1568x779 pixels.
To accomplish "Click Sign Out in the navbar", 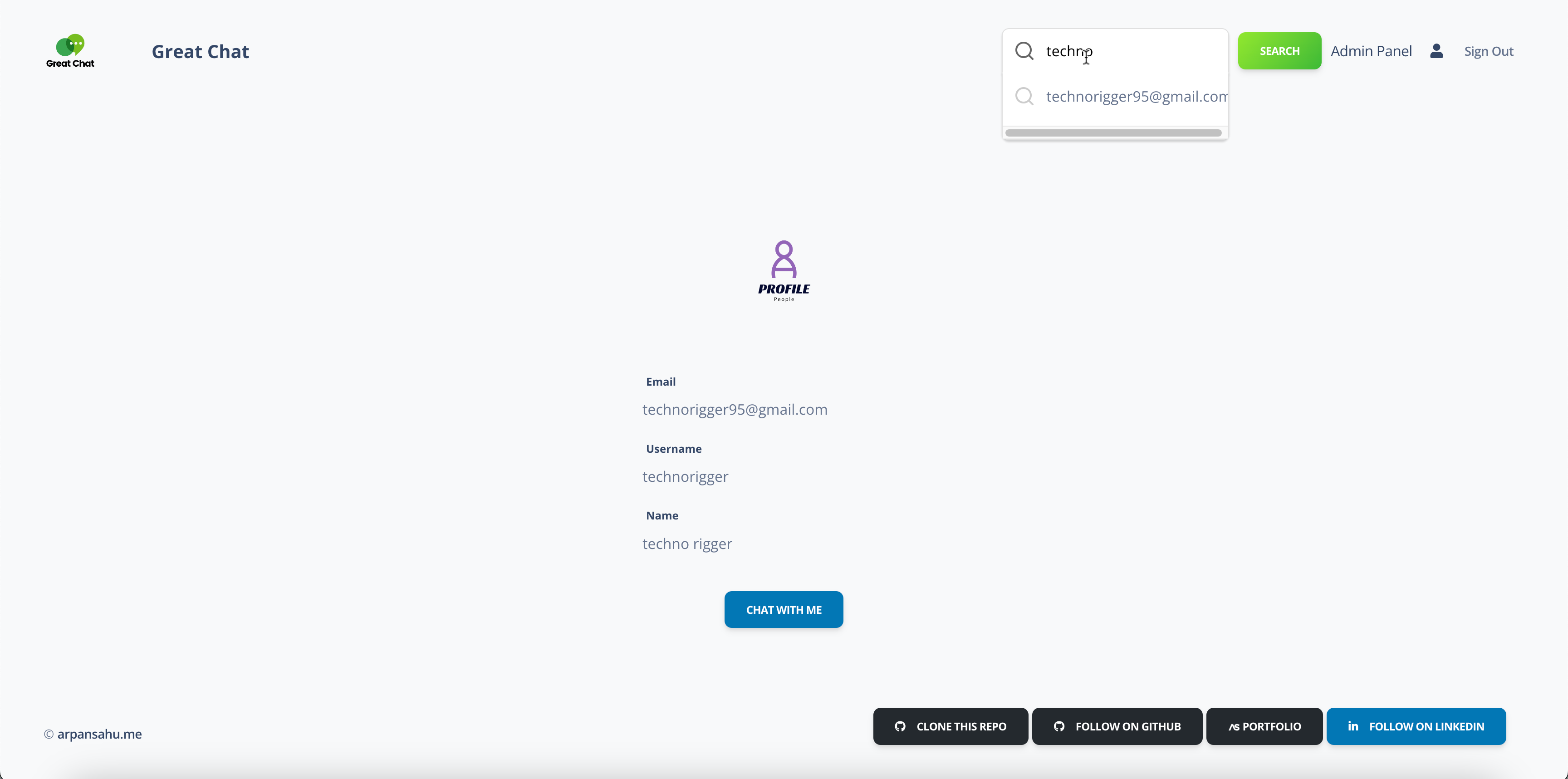I will 1488,51.
